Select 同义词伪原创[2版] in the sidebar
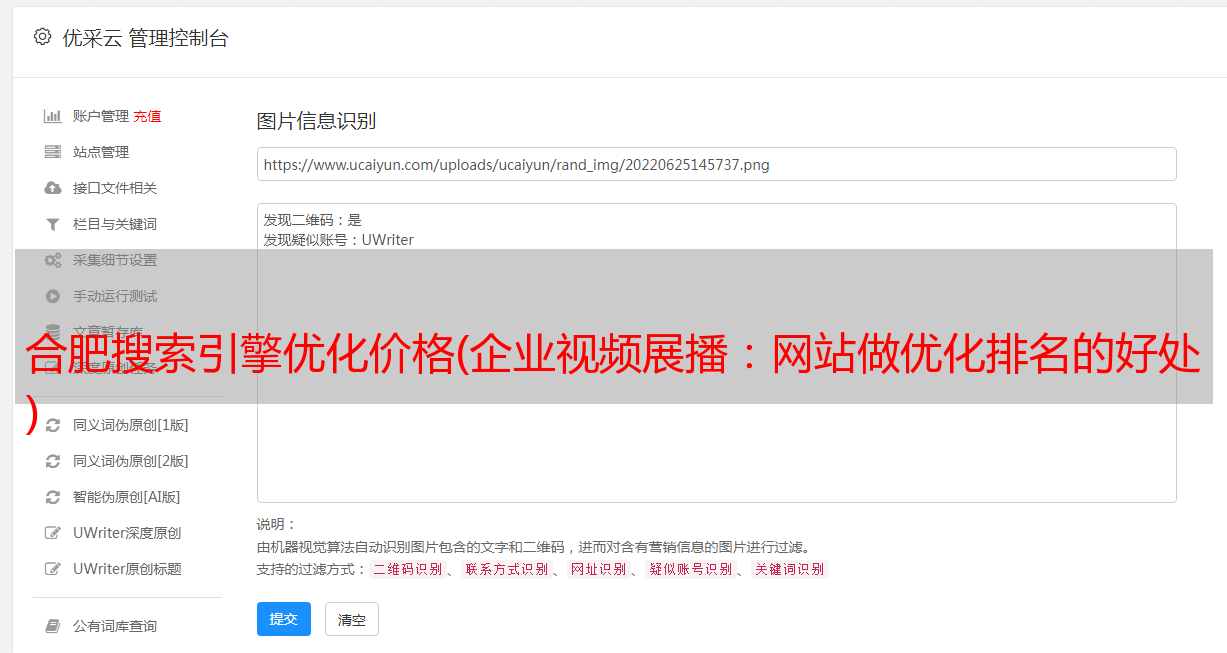The width and height of the screenshot is (1227, 653). (130, 461)
